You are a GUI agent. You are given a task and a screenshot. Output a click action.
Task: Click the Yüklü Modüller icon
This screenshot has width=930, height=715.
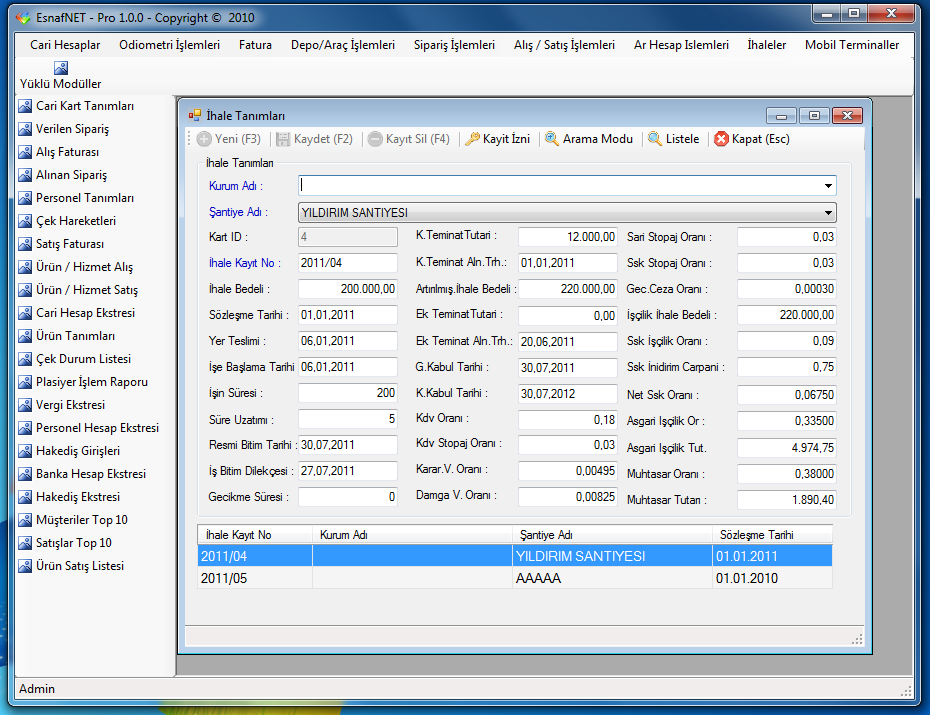(x=60, y=68)
